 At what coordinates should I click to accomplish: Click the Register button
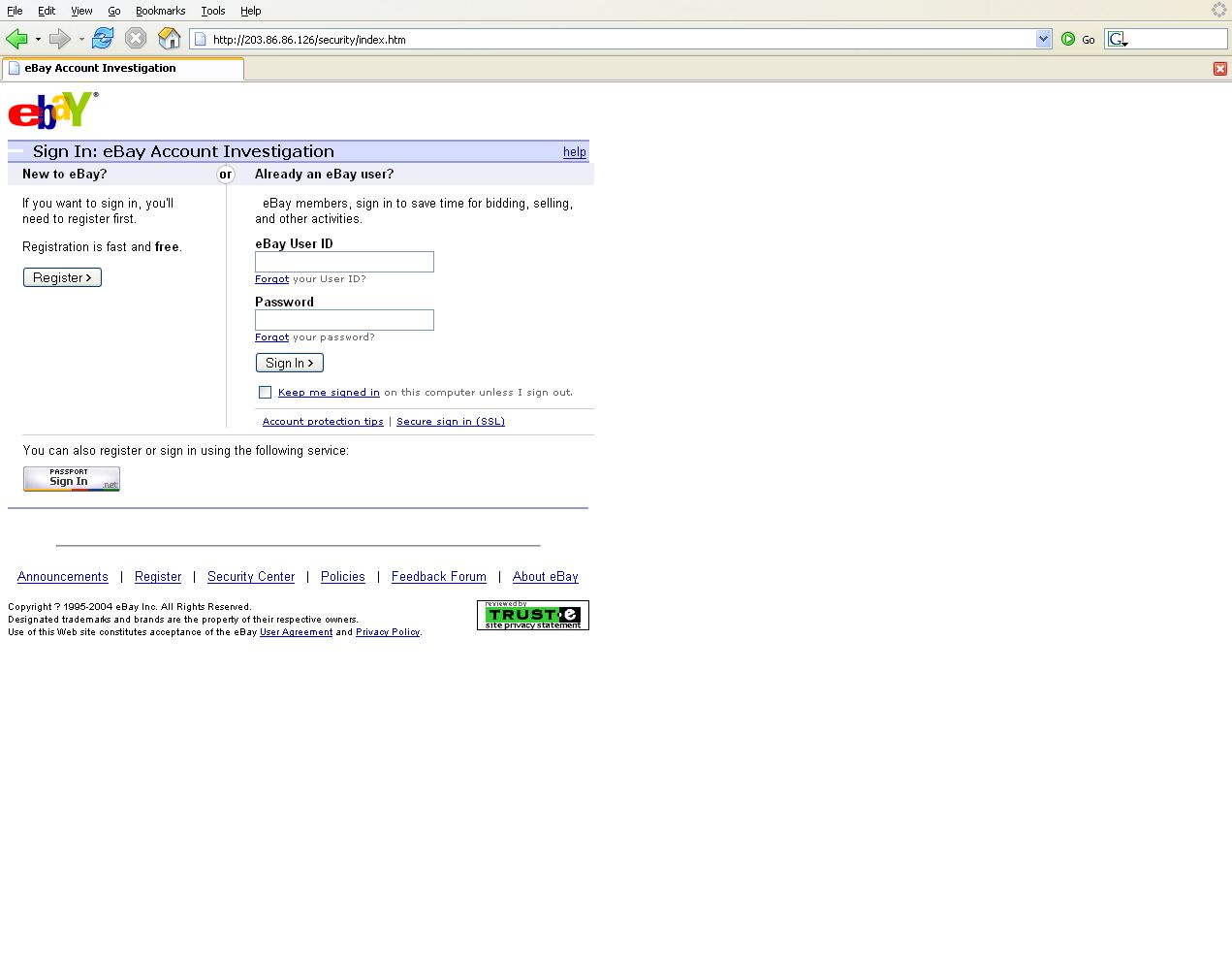pos(62,277)
